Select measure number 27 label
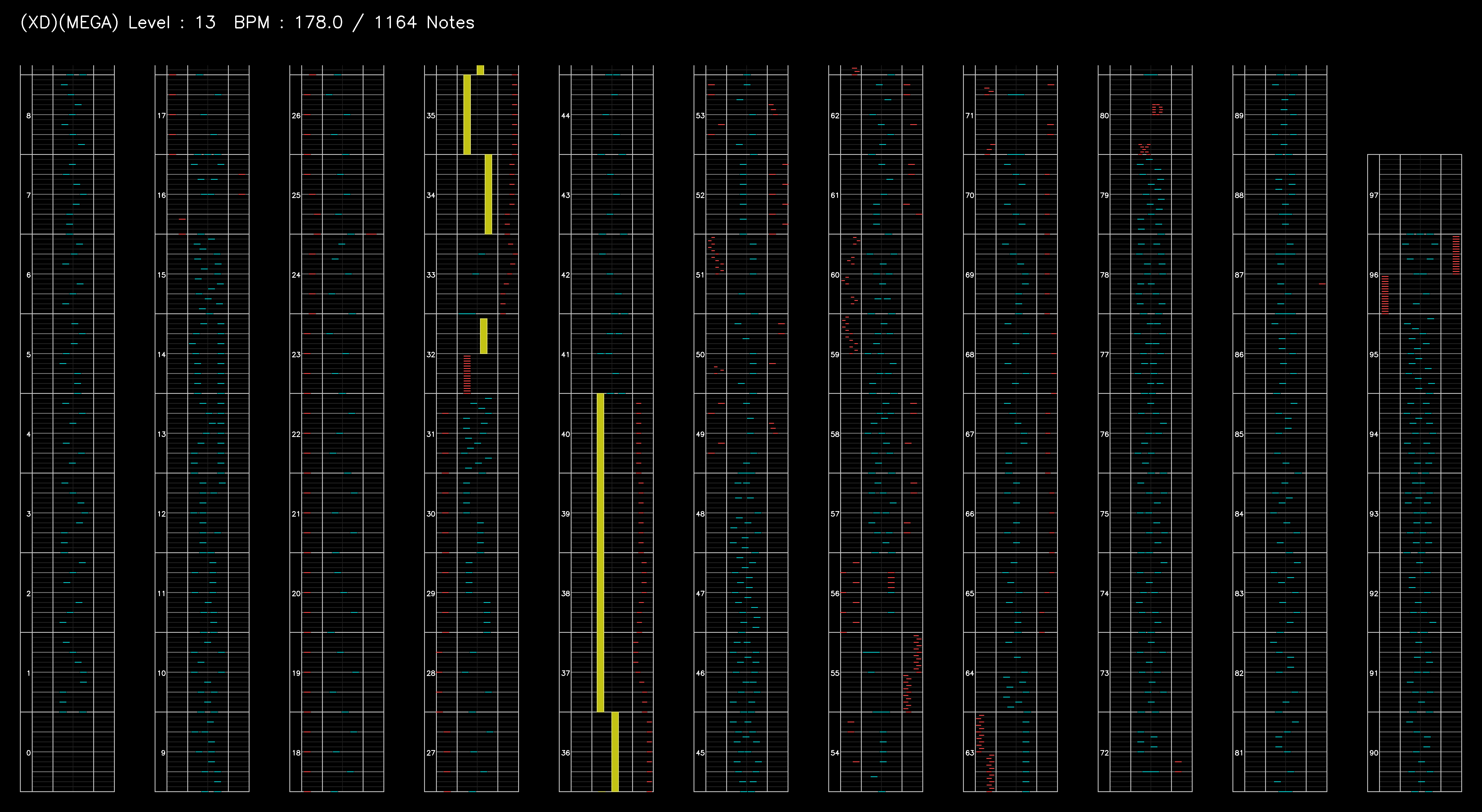The width and height of the screenshot is (1482, 812). click(431, 753)
